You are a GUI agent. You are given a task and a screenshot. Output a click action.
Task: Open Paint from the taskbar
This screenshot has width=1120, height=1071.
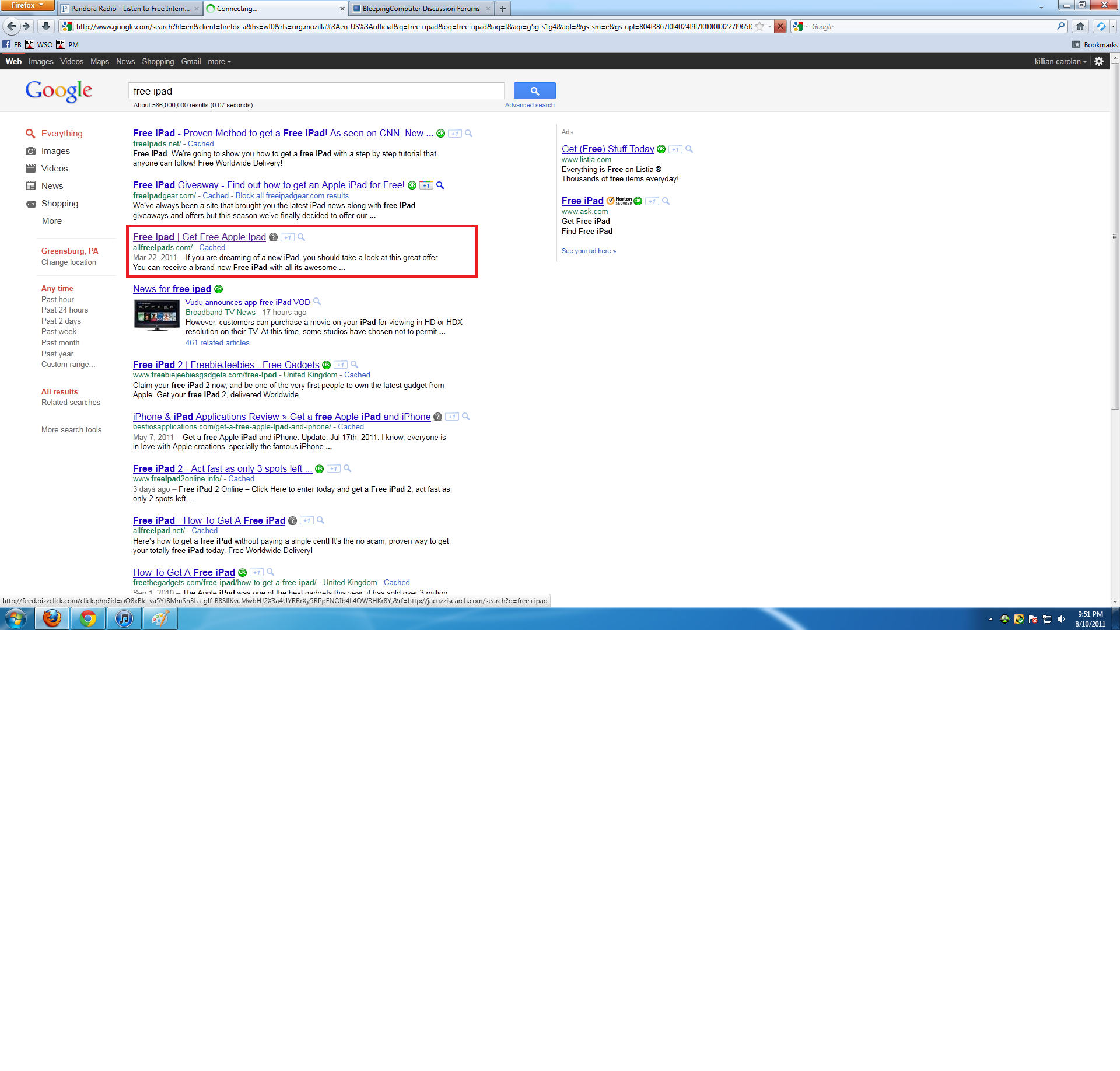(160, 618)
